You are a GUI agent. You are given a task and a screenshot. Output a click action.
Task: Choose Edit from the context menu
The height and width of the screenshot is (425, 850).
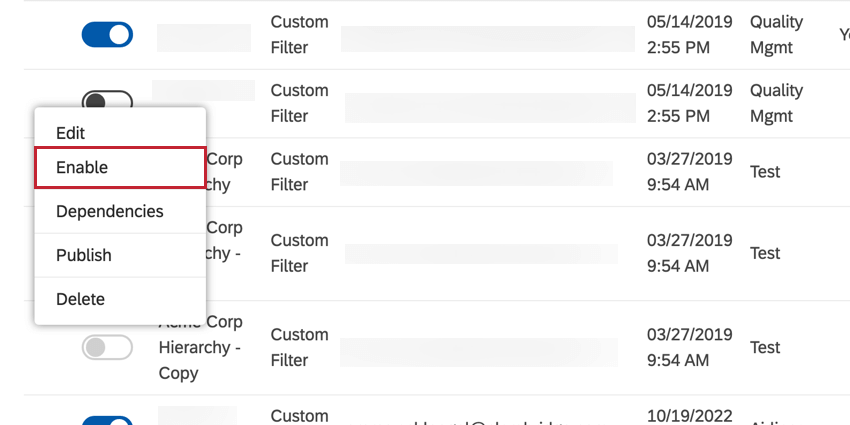coord(71,133)
